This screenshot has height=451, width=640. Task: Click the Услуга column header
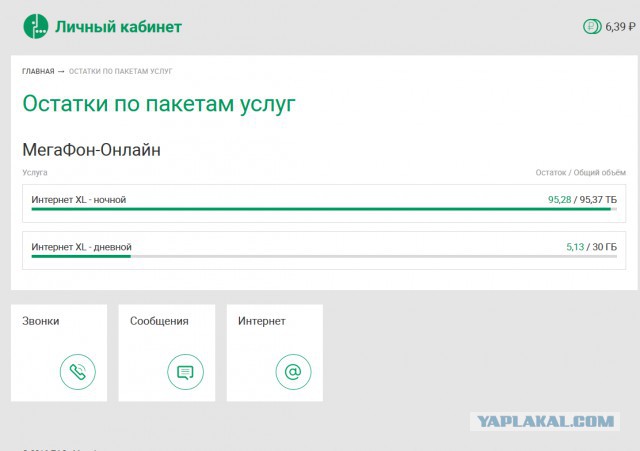(35, 173)
